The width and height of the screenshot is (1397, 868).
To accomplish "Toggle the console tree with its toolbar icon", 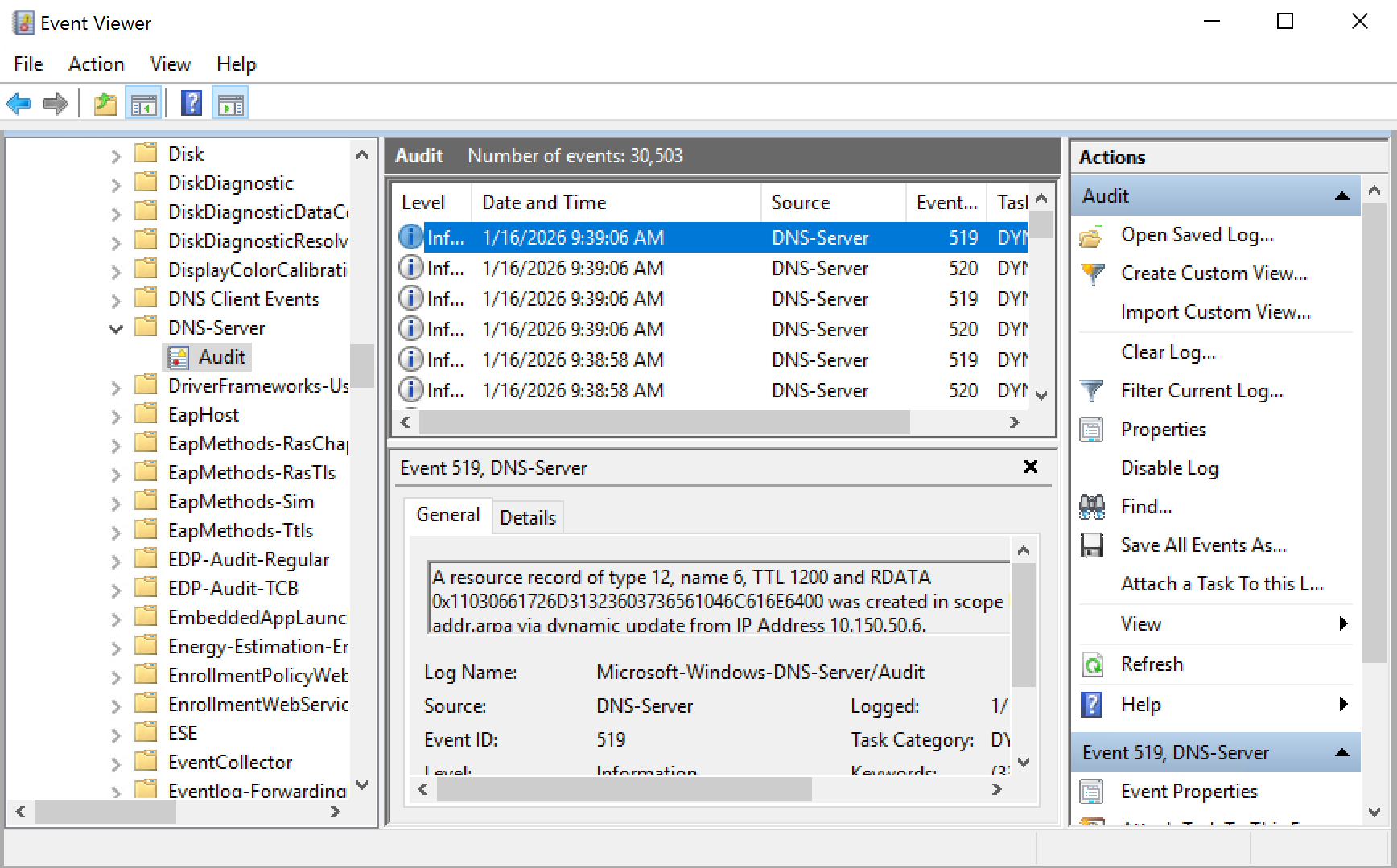I will pos(143,102).
